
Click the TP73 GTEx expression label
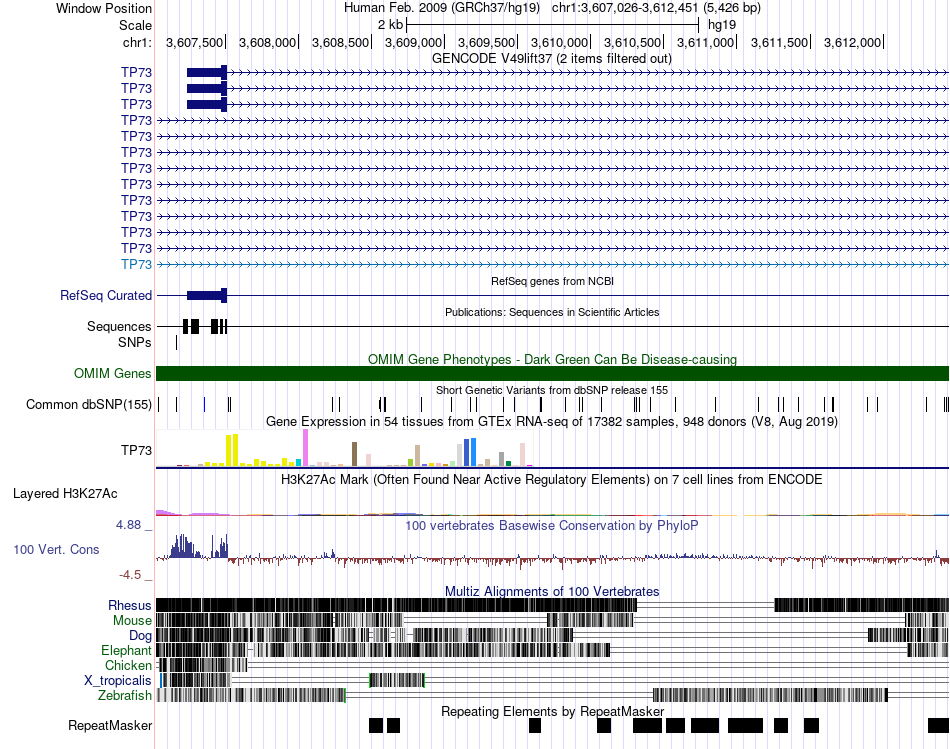136,450
